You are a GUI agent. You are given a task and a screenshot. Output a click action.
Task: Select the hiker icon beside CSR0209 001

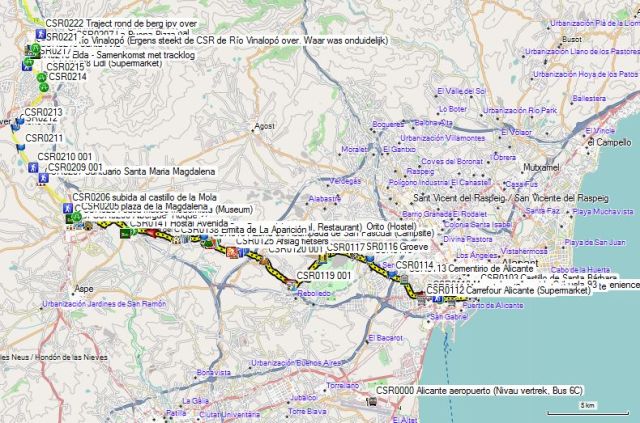click(x=34, y=169)
